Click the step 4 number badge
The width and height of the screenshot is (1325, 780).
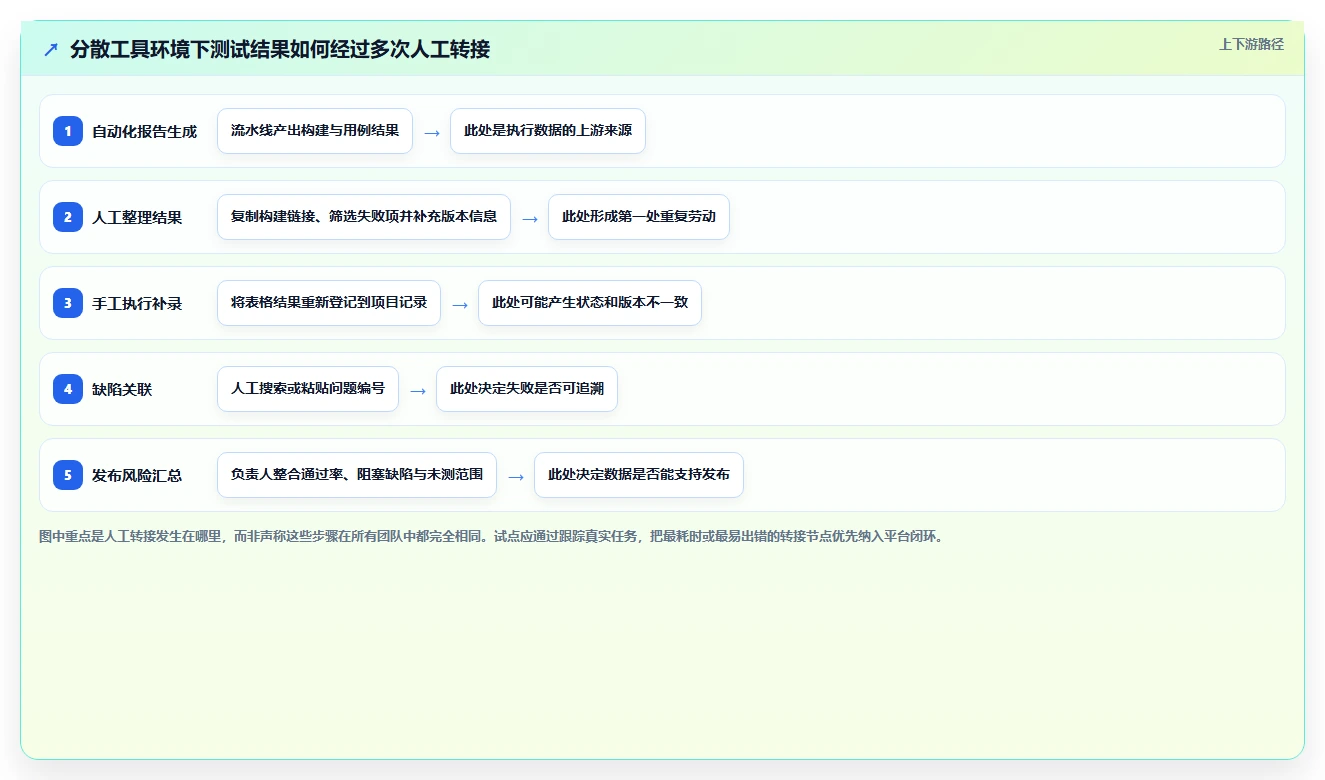coord(68,389)
